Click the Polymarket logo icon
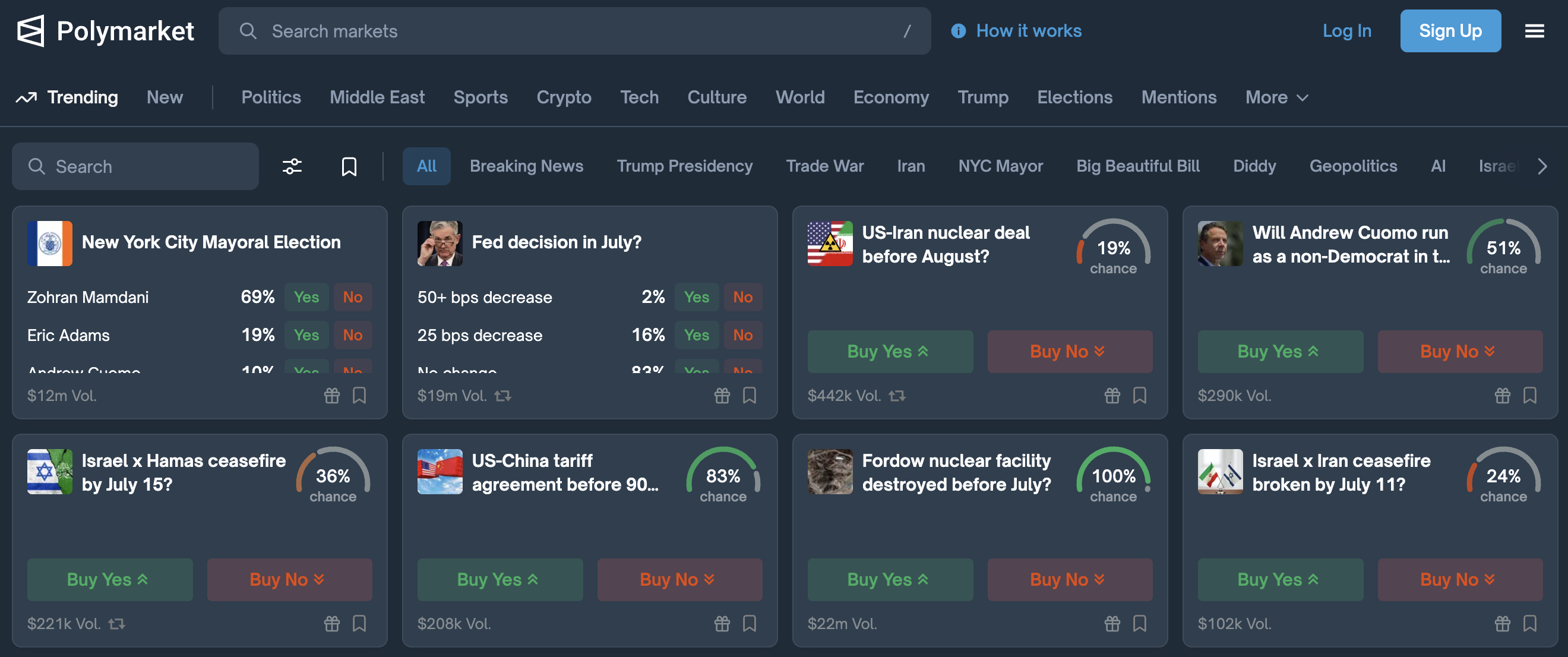The height and width of the screenshot is (657, 1568). pyautogui.click(x=30, y=31)
